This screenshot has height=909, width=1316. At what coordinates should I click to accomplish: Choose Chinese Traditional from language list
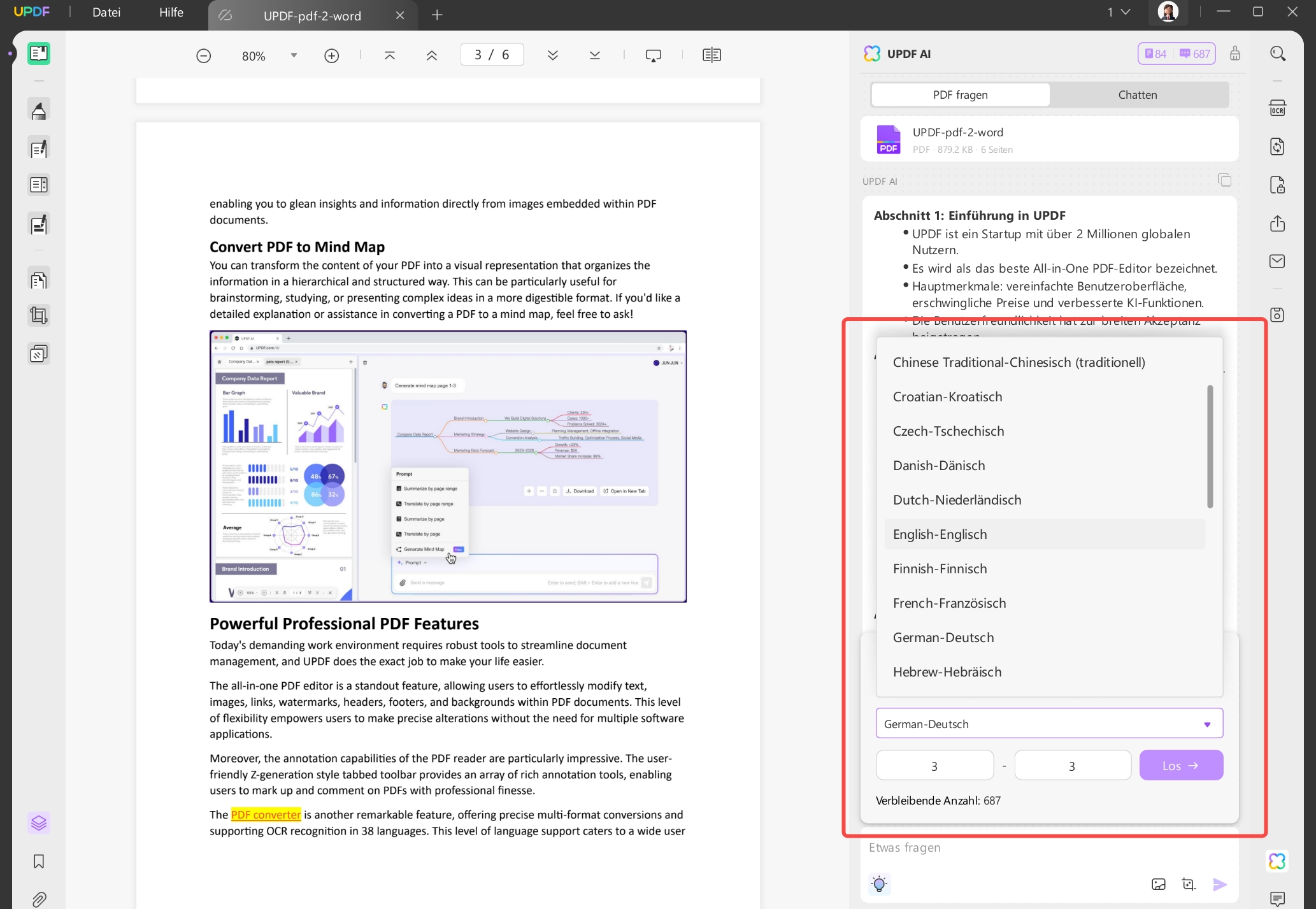click(1045, 362)
